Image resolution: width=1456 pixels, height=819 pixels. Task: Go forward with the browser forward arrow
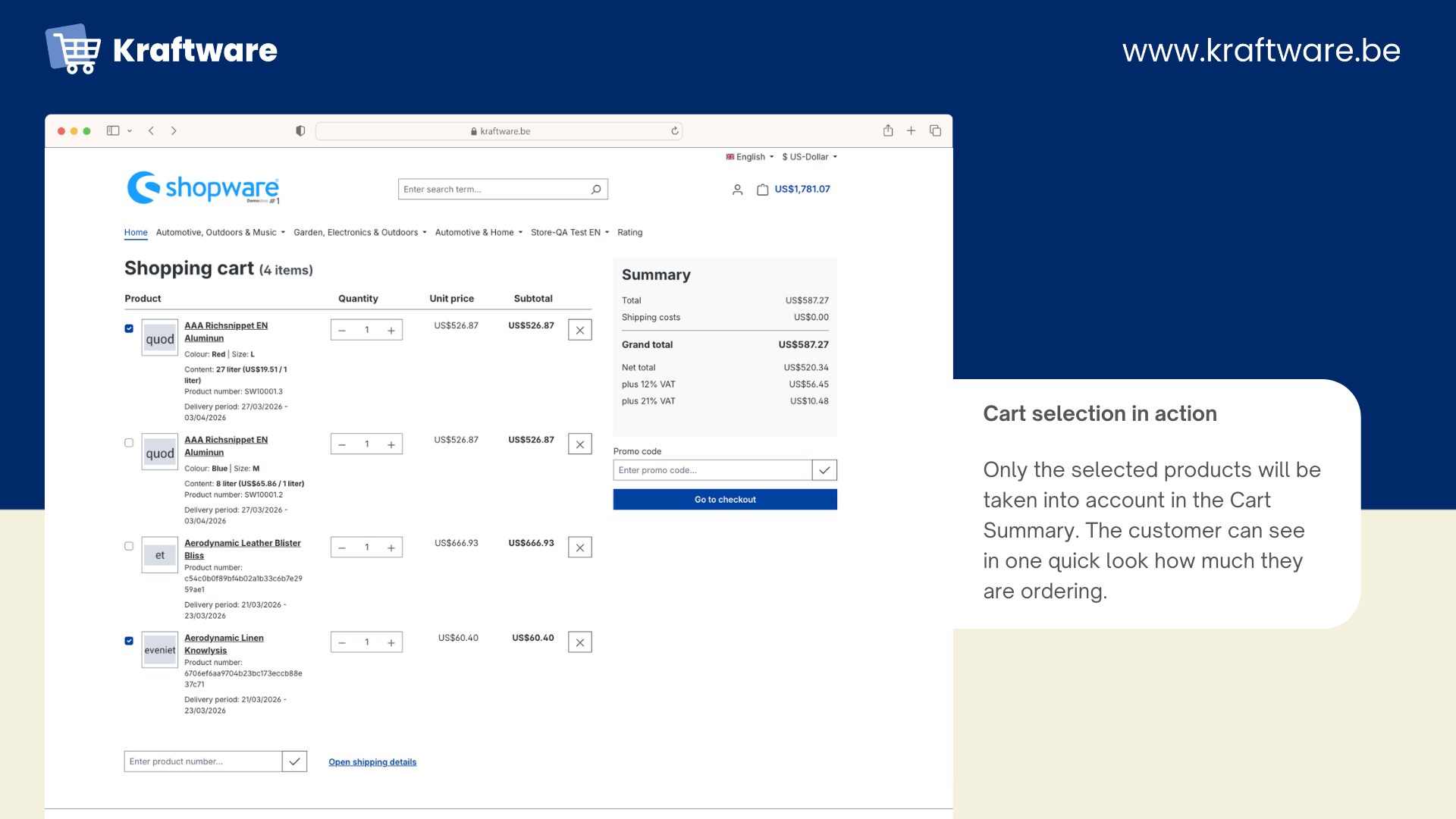174,130
